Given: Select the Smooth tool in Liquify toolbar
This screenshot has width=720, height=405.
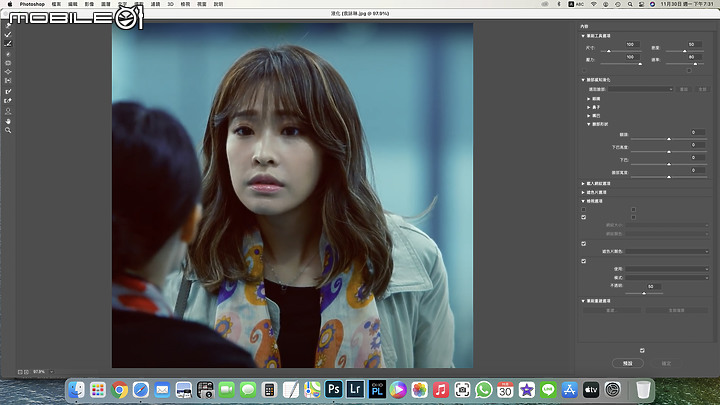Looking at the screenshot, I should 8,44.
